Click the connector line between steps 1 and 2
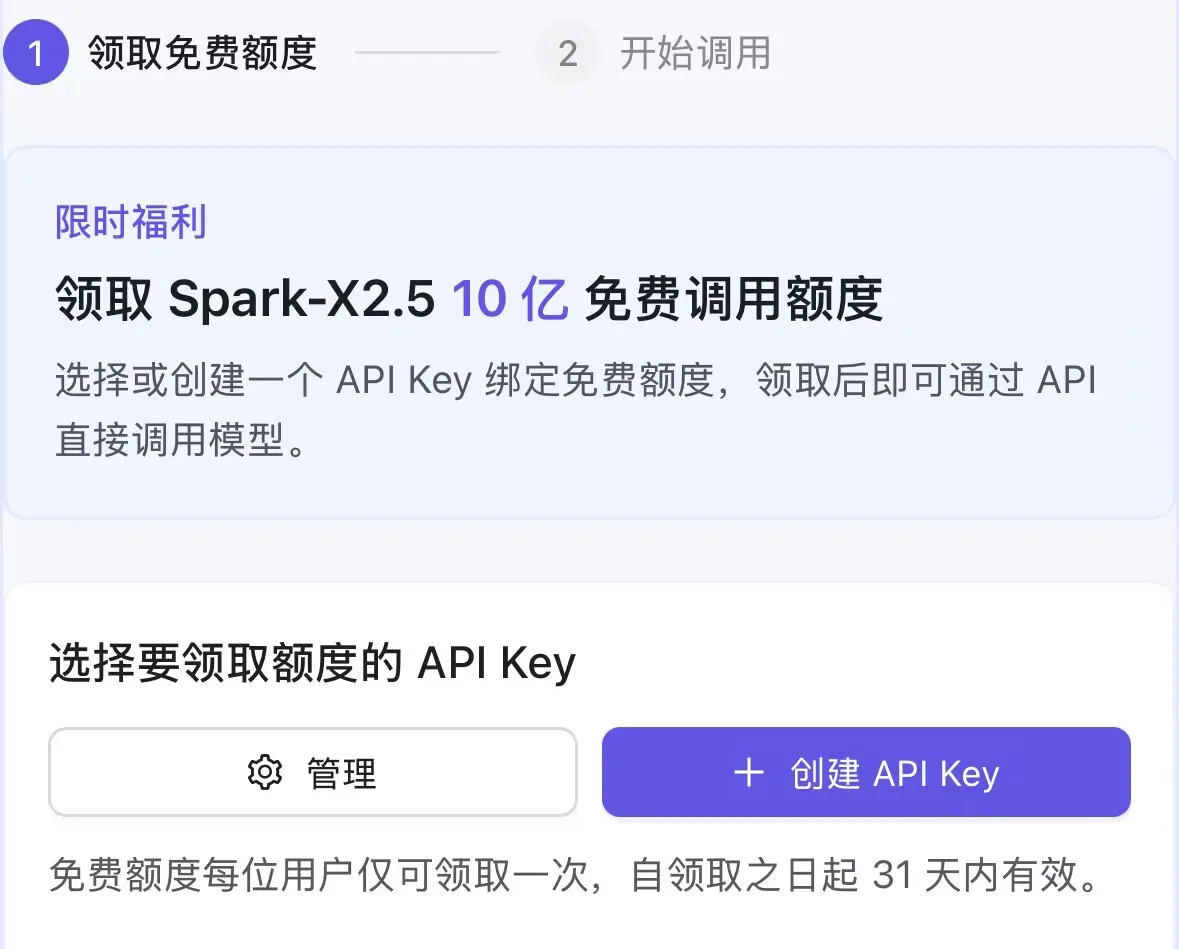1179x949 pixels. point(427,53)
